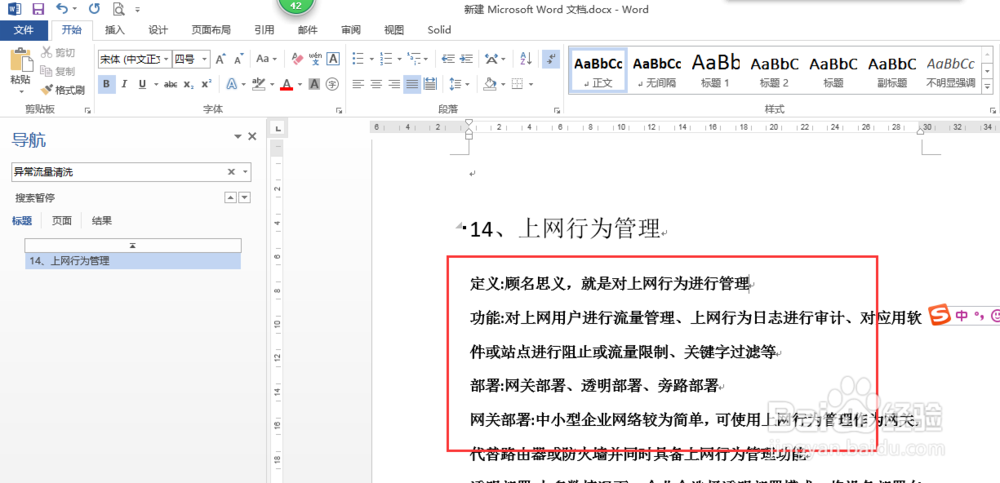Save the document from the quick access toolbar

click(x=38, y=9)
